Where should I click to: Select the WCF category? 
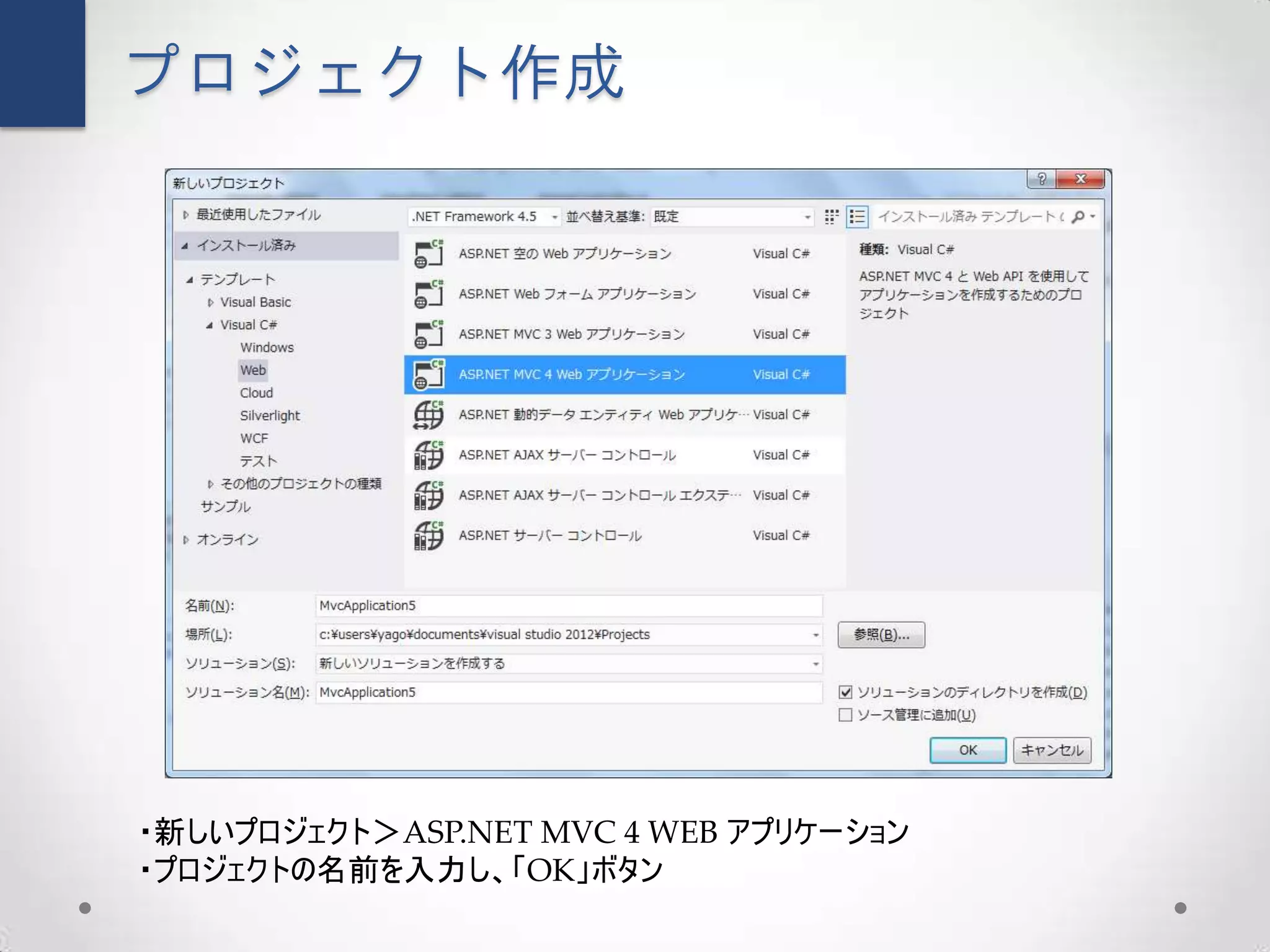pos(254,439)
